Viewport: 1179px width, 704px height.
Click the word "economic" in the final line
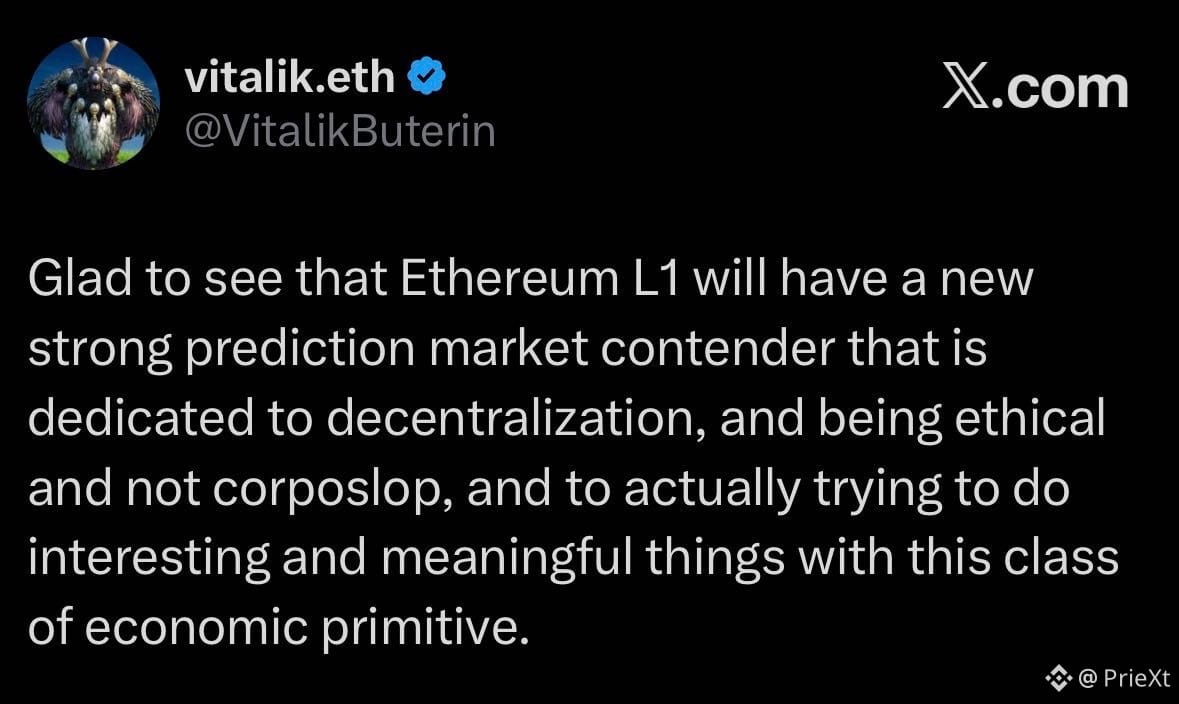click(x=196, y=628)
